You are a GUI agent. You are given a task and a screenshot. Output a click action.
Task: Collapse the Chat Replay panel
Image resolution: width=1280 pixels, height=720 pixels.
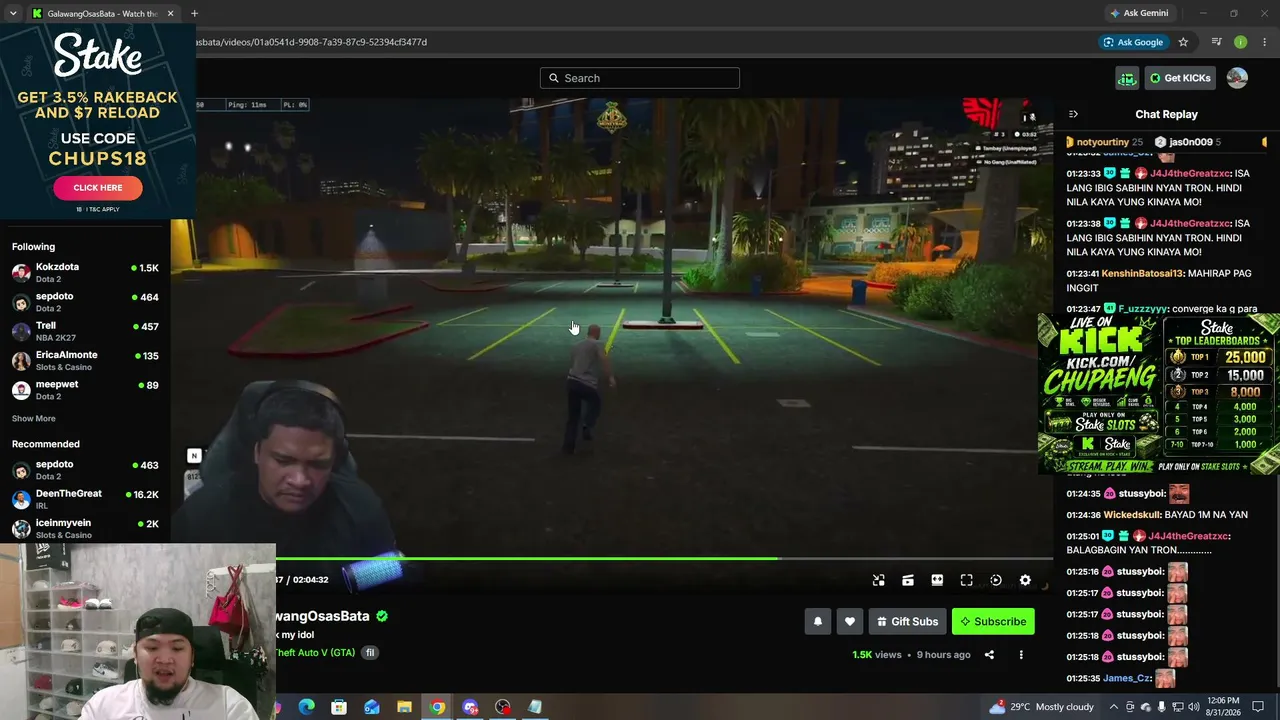tap(1073, 114)
